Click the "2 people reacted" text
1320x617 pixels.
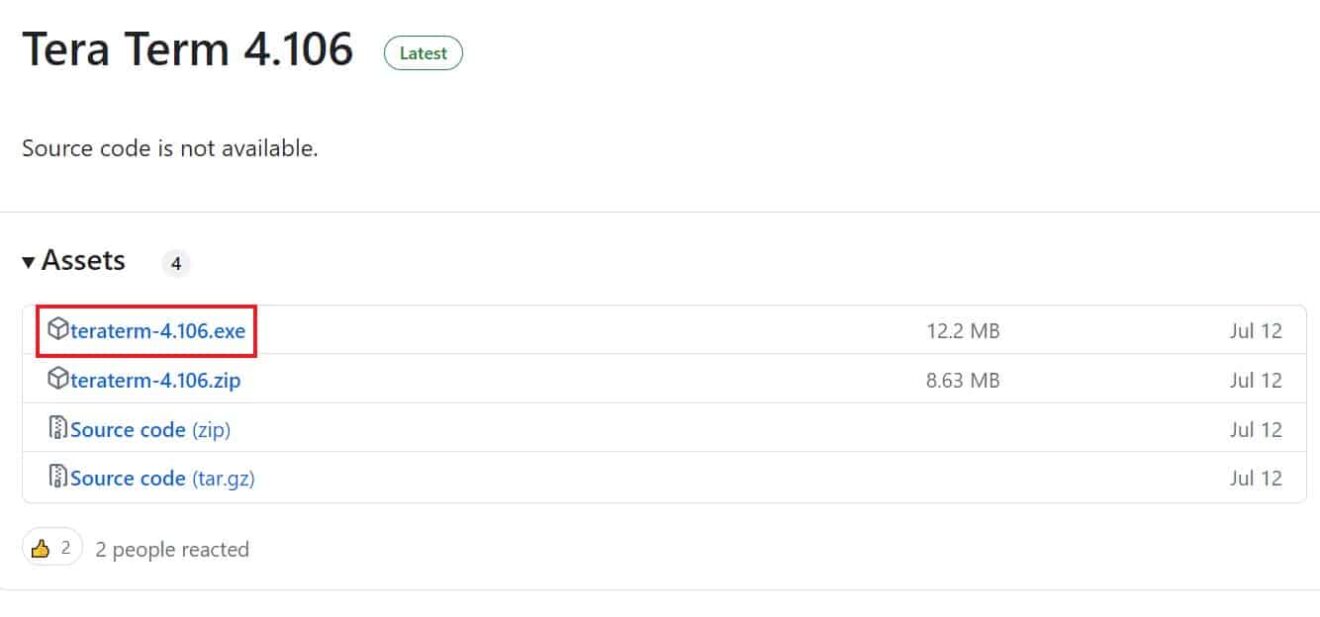[172, 549]
